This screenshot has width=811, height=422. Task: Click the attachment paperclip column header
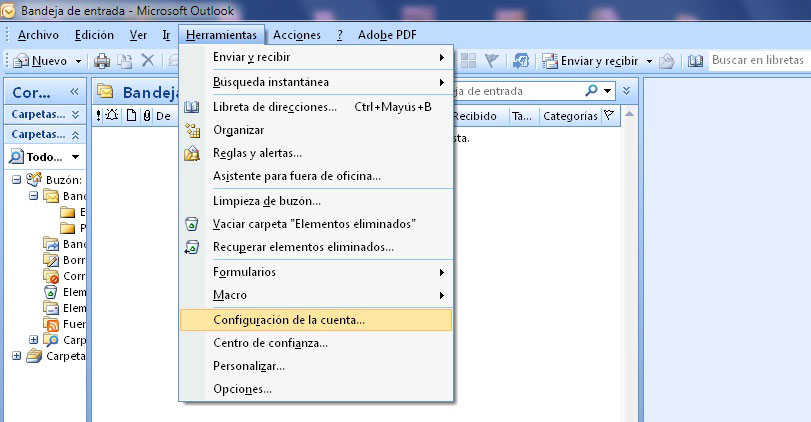pyautogui.click(x=147, y=116)
